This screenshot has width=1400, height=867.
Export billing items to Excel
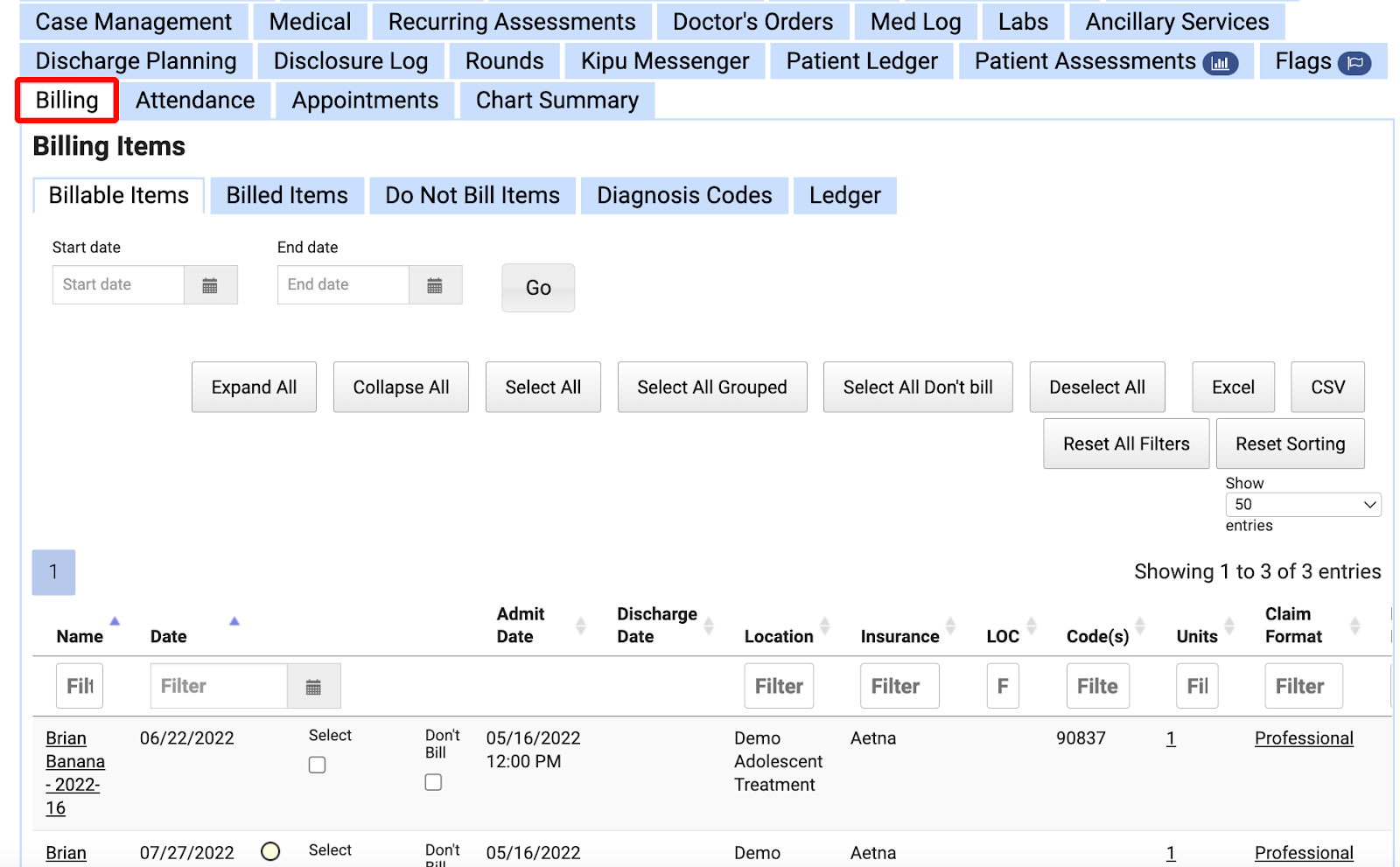1233,388
